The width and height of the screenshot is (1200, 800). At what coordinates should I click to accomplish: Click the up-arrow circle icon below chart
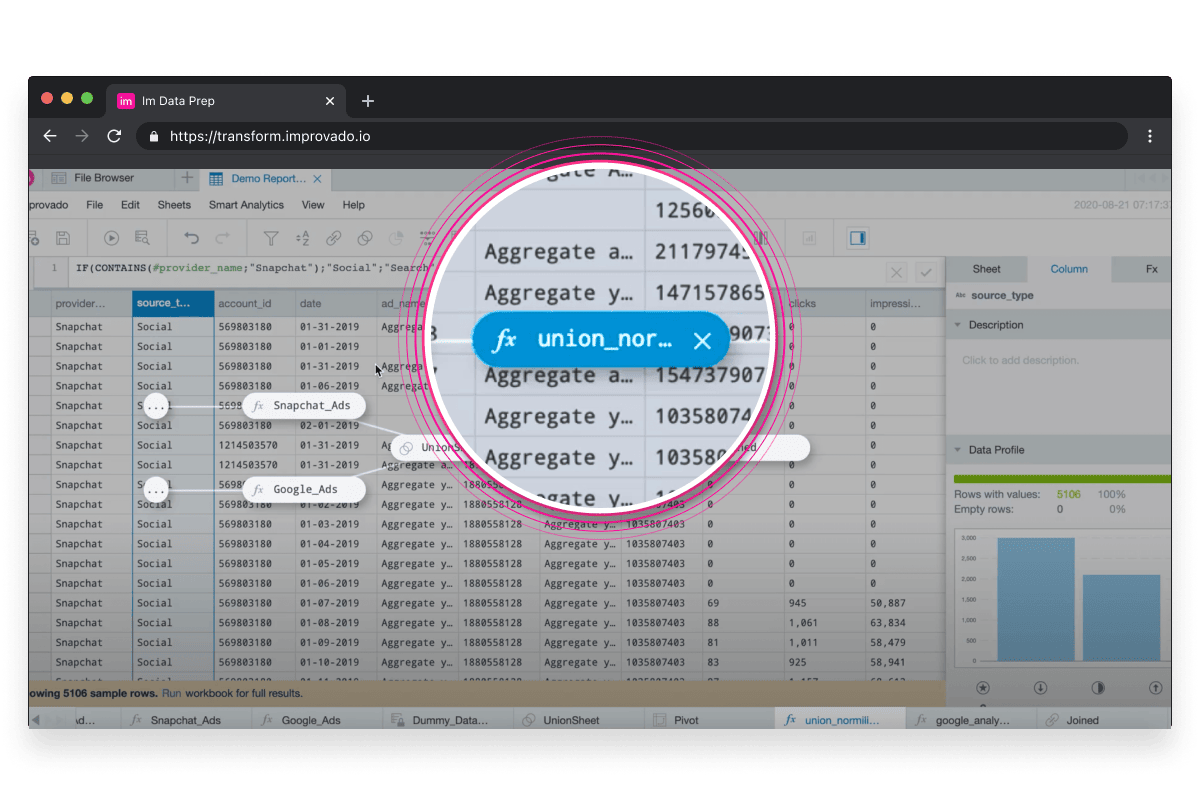[1156, 688]
